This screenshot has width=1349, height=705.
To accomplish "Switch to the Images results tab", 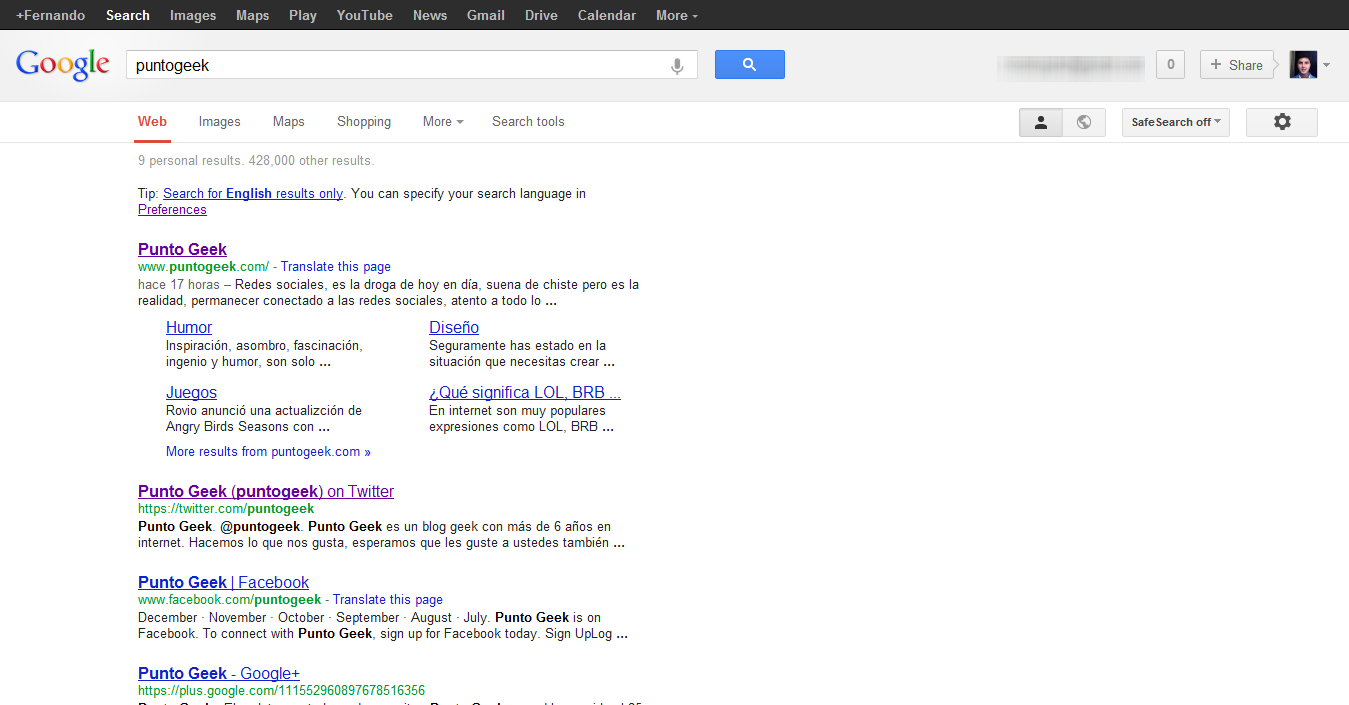I will coord(219,122).
